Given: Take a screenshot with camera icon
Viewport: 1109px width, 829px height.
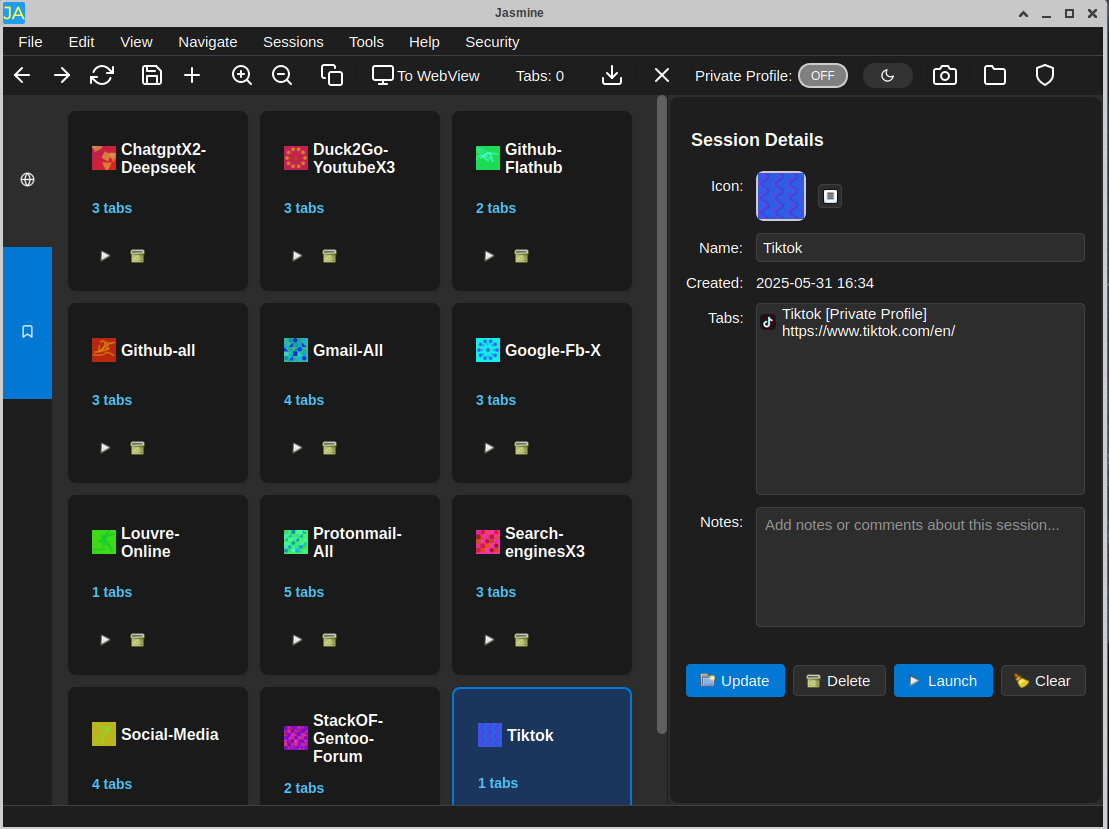Looking at the screenshot, I should pos(945,75).
